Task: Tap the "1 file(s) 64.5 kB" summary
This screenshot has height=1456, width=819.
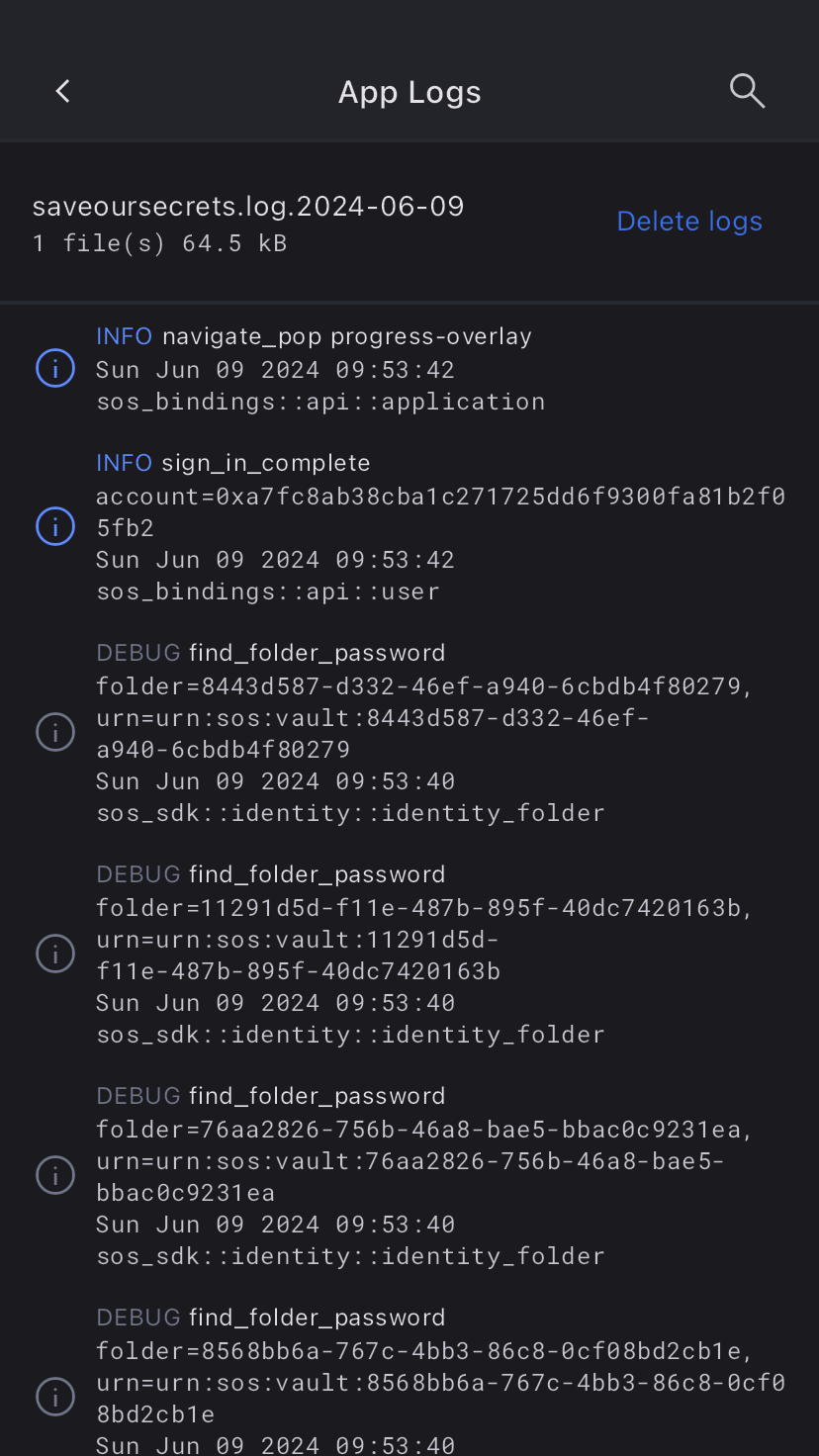Action: pyautogui.click(x=159, y=243)
